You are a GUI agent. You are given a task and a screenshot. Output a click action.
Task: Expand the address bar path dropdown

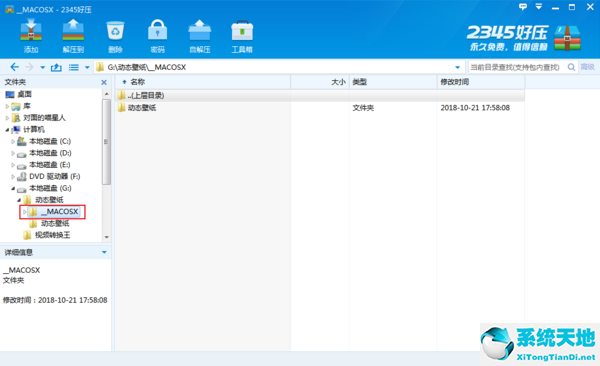click(x=457, y=68)
